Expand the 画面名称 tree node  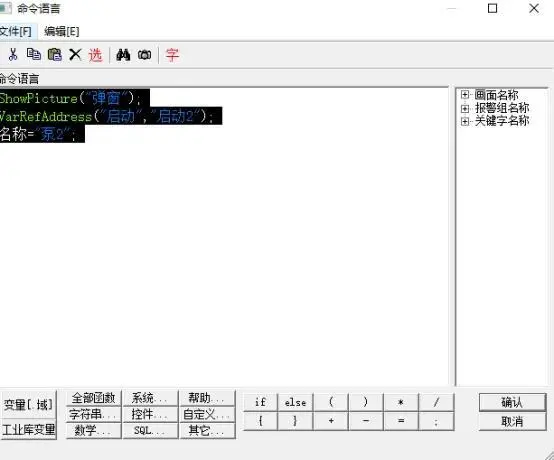tap(465, 95)
